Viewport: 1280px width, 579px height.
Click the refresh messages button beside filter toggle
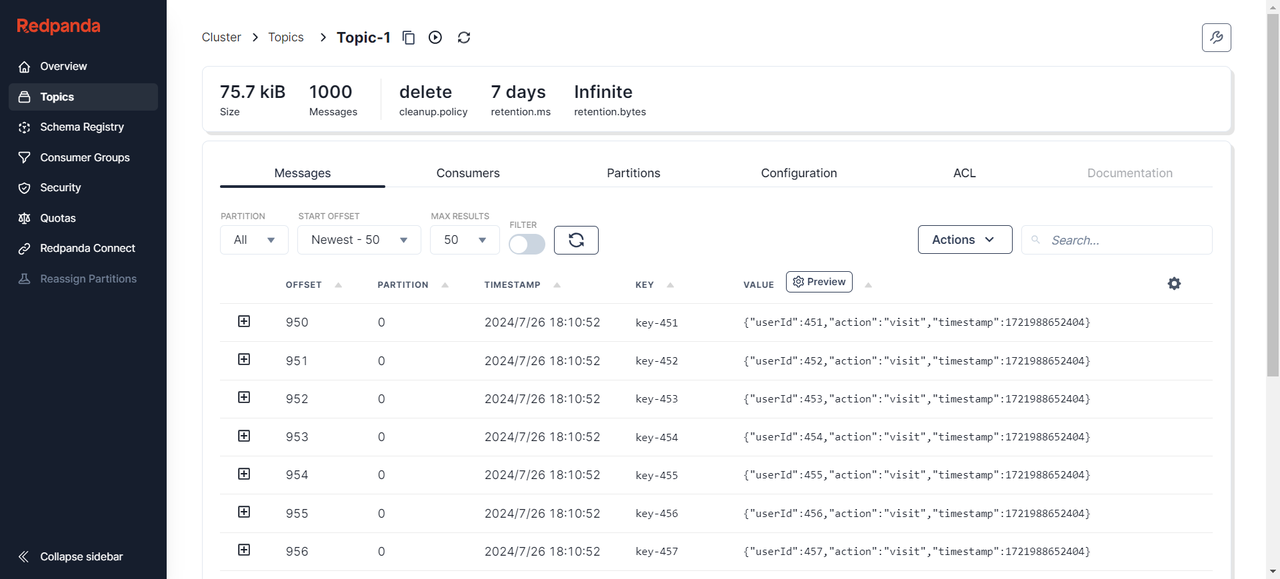[576, 240]
